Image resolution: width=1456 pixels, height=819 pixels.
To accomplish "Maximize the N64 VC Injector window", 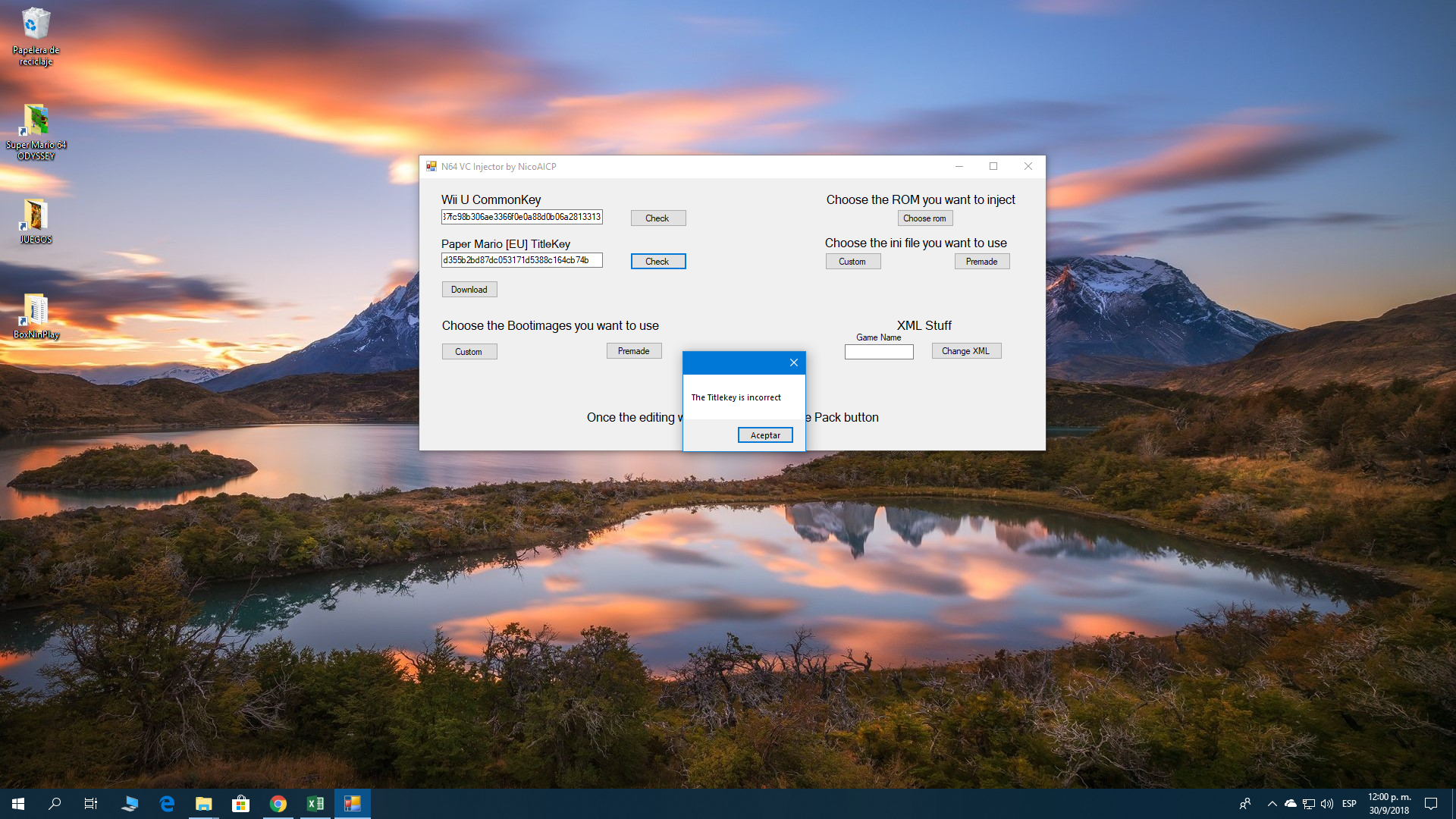I will (993, 167).
